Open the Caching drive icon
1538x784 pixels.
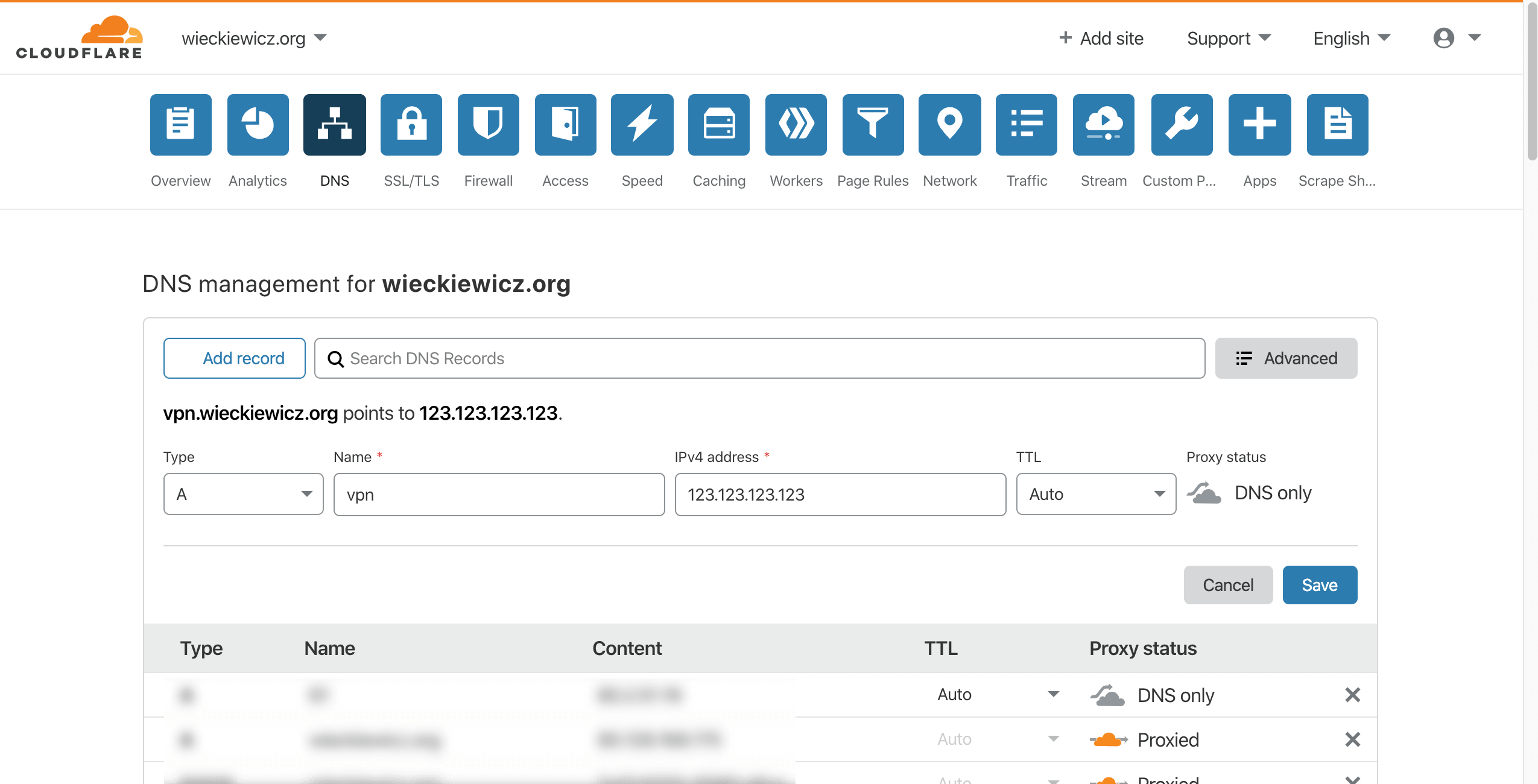click(719, 125)
